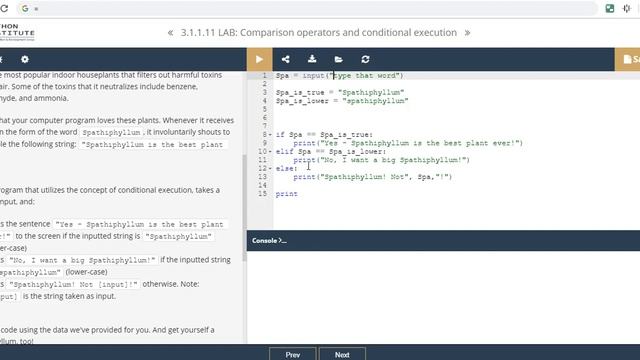
Task: Click 'Spa_is_lower' assignment on line 4
Action: tap(342, 101)
